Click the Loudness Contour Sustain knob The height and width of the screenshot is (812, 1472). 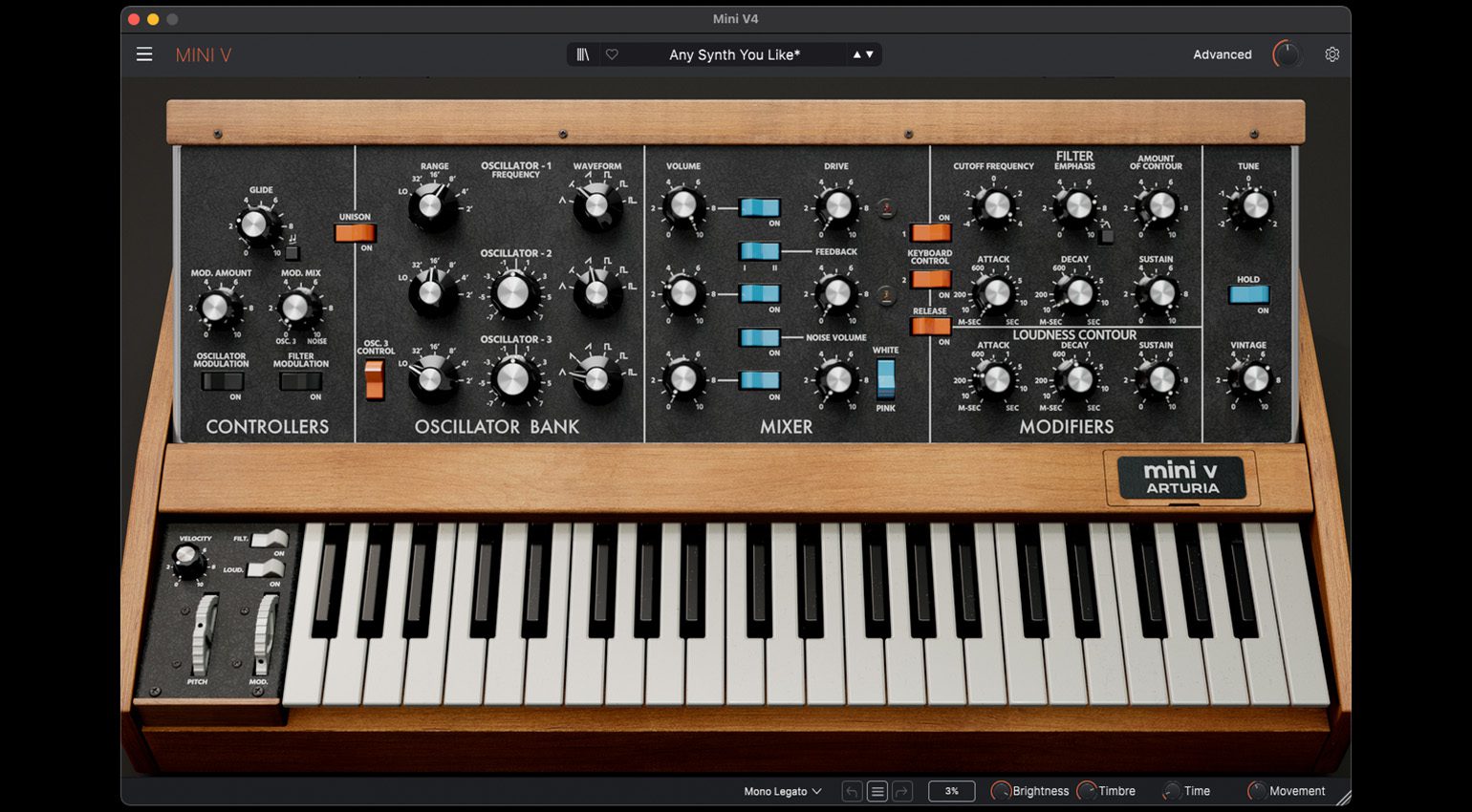pos(1161,379)
